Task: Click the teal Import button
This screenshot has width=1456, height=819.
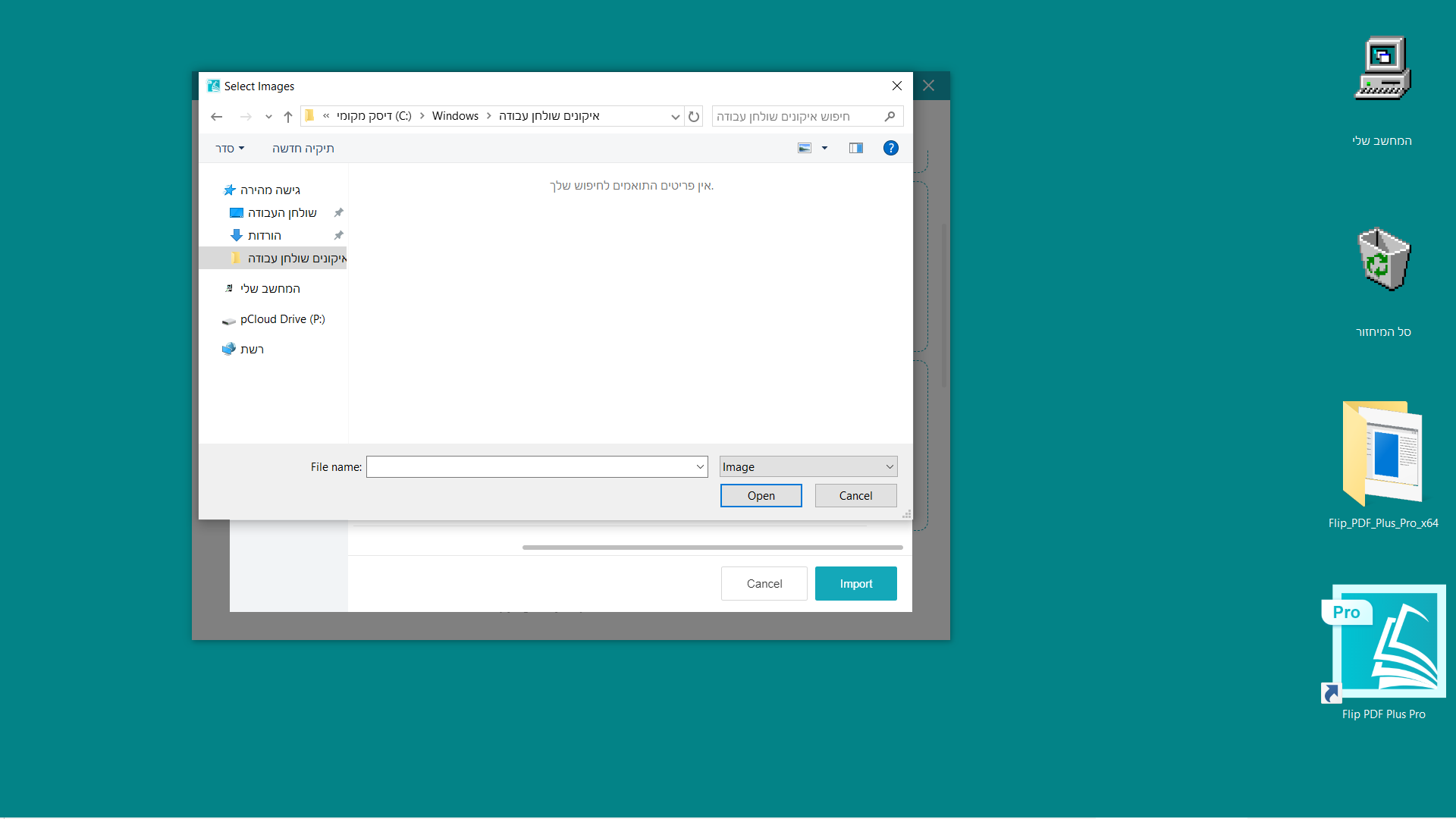Action: point(855,584)
